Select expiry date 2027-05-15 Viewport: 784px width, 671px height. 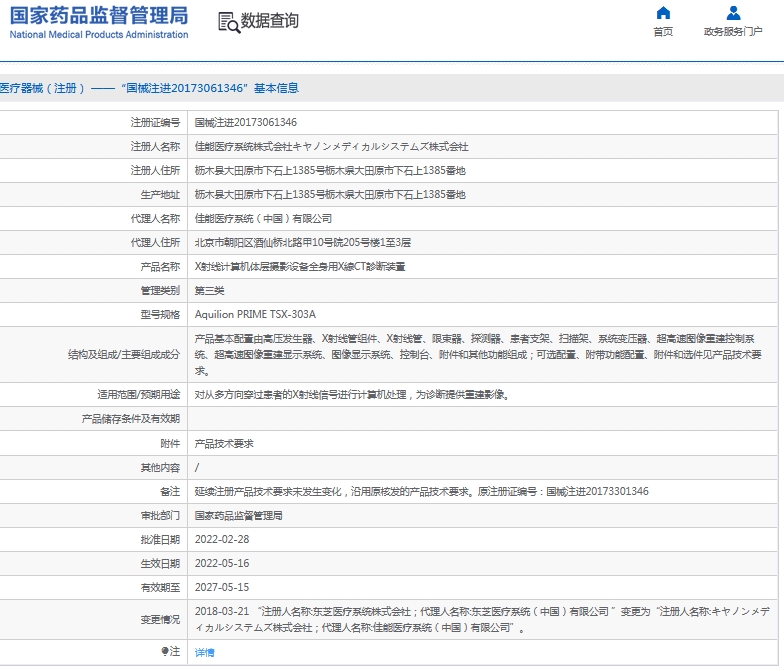tap(222, 588)
